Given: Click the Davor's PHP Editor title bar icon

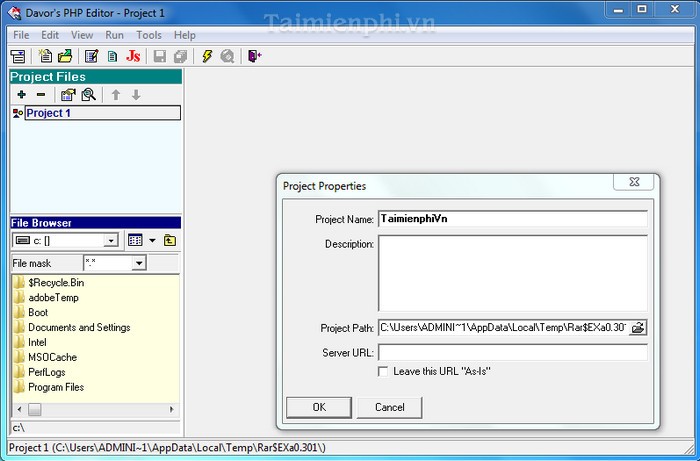Looking at the screenshot, I should pos(14,12).
